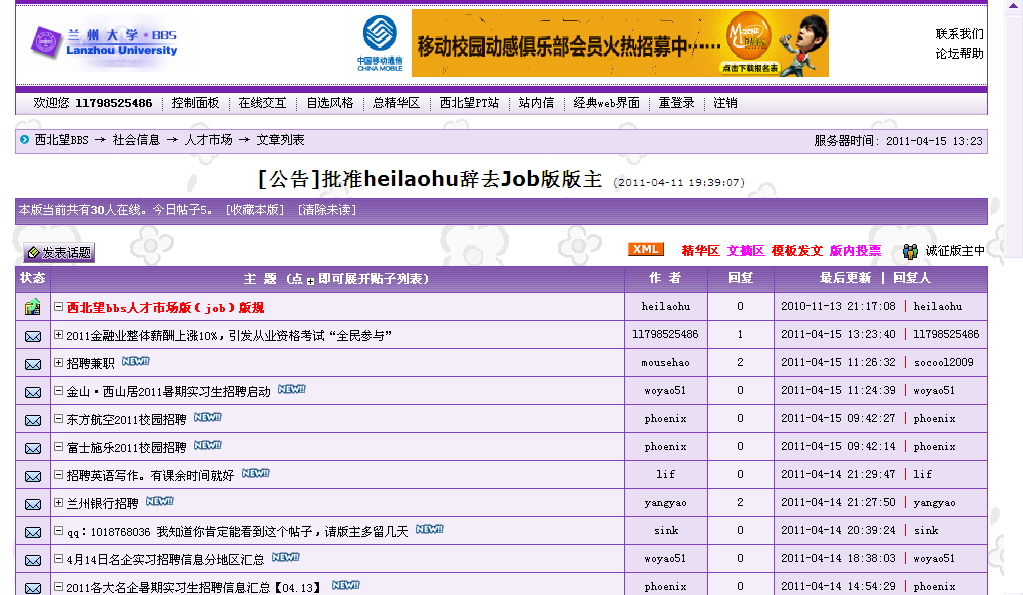Open 站内信 in the navigation bar

536,103
